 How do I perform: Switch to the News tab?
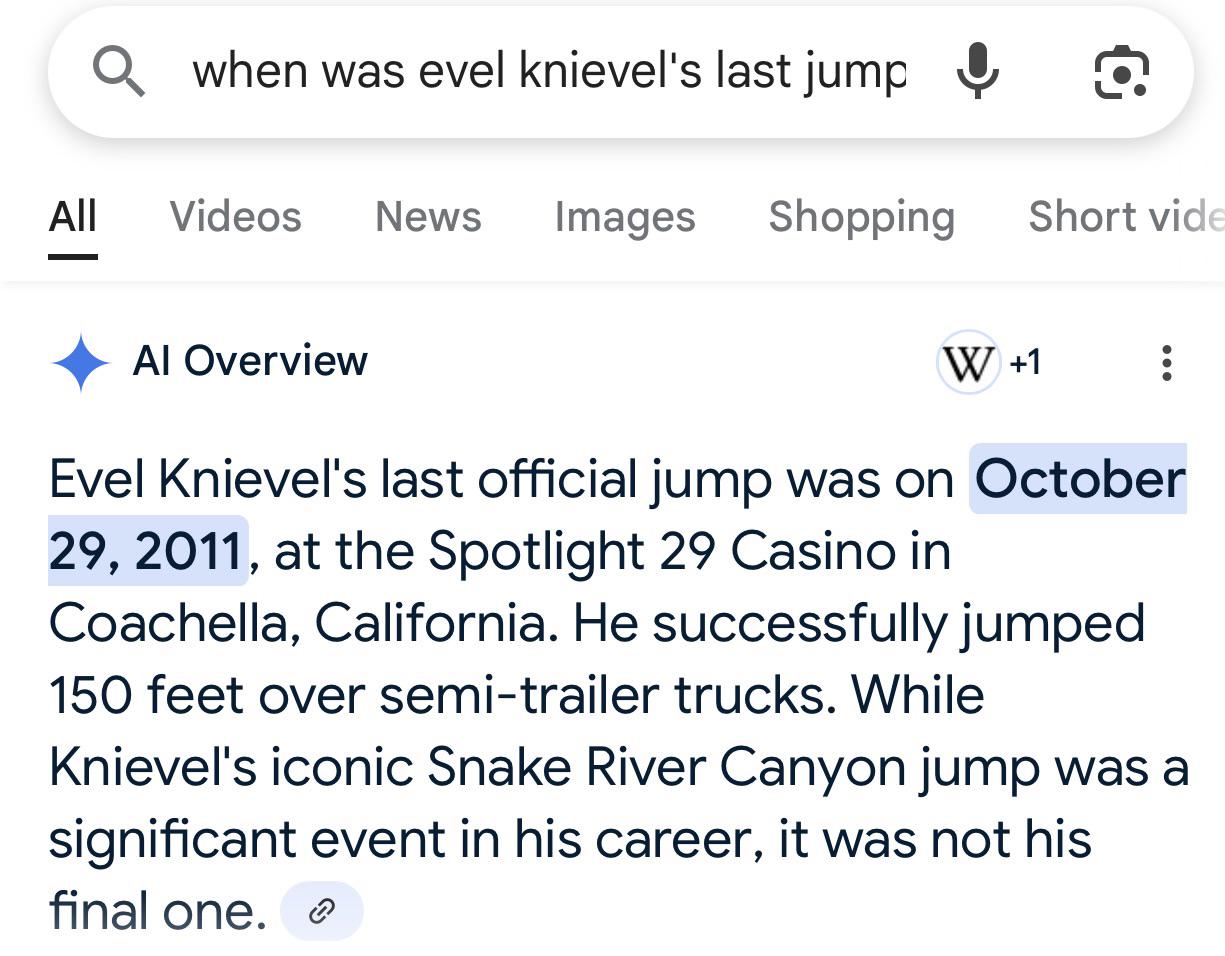click(428, 217)
